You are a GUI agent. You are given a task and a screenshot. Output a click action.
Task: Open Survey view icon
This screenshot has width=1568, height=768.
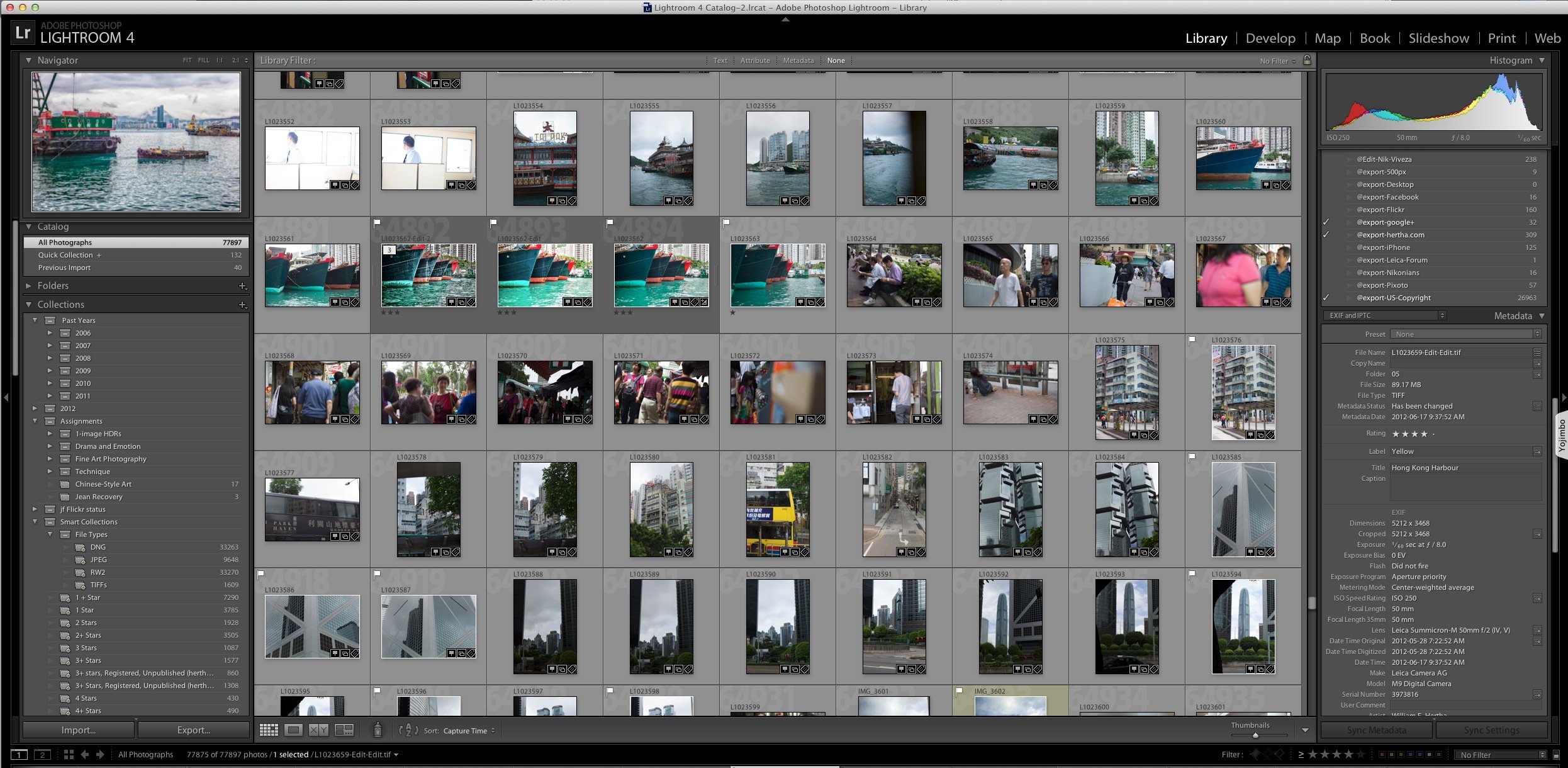click(344, 730)
